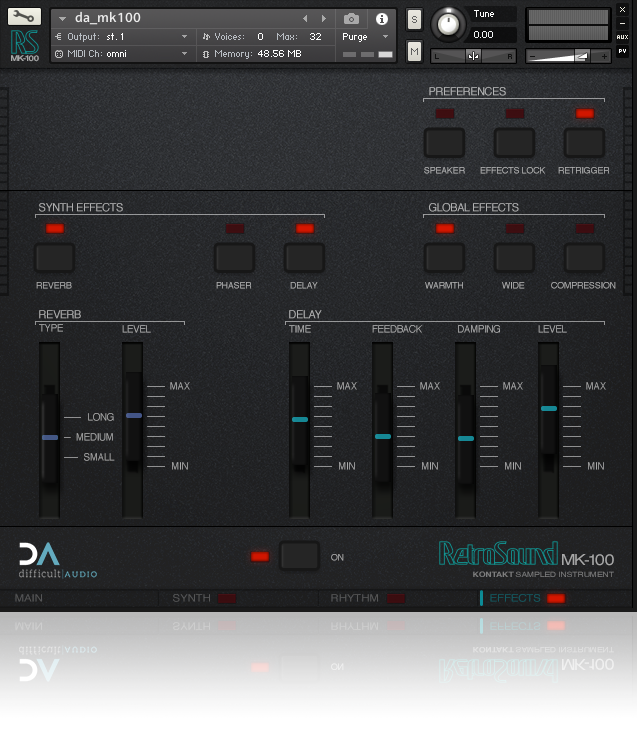Click the Reverb Type slider handle
This screenshot has width=637, height=750.
coord(50,437)
